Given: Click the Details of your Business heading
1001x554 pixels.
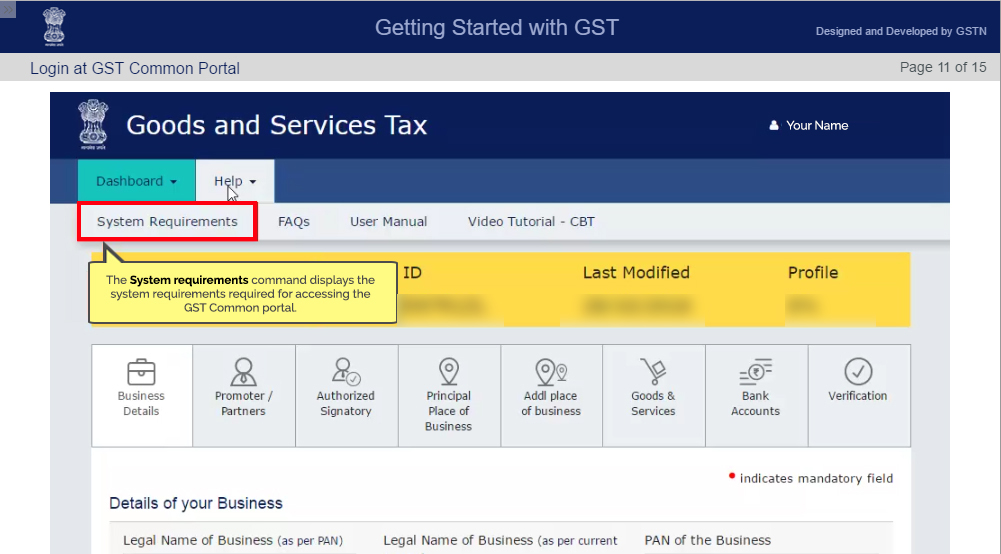Looking at the screenshot, I should pyautogui.click(x=196, y=503).
